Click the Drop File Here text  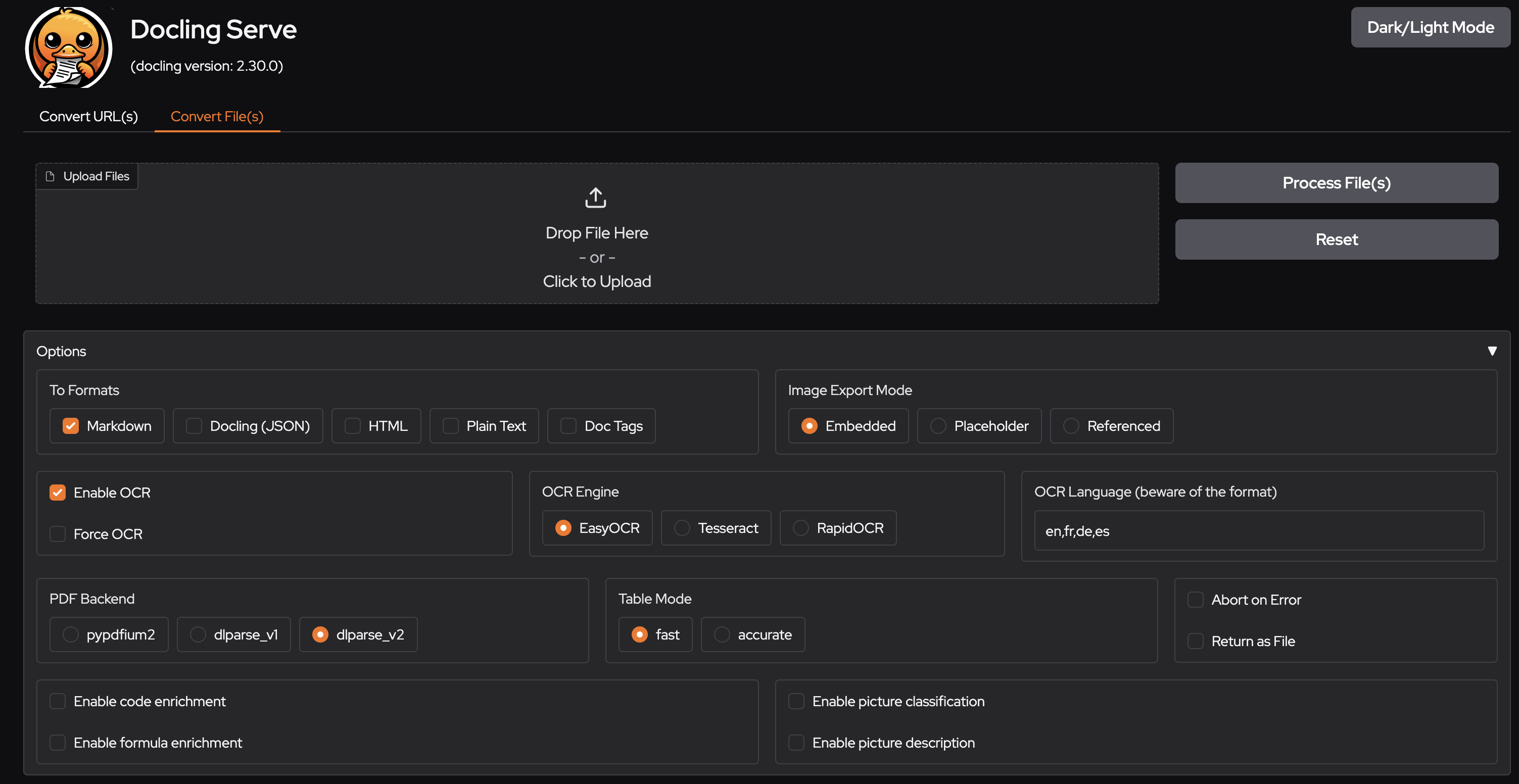(x=597, y=233)
